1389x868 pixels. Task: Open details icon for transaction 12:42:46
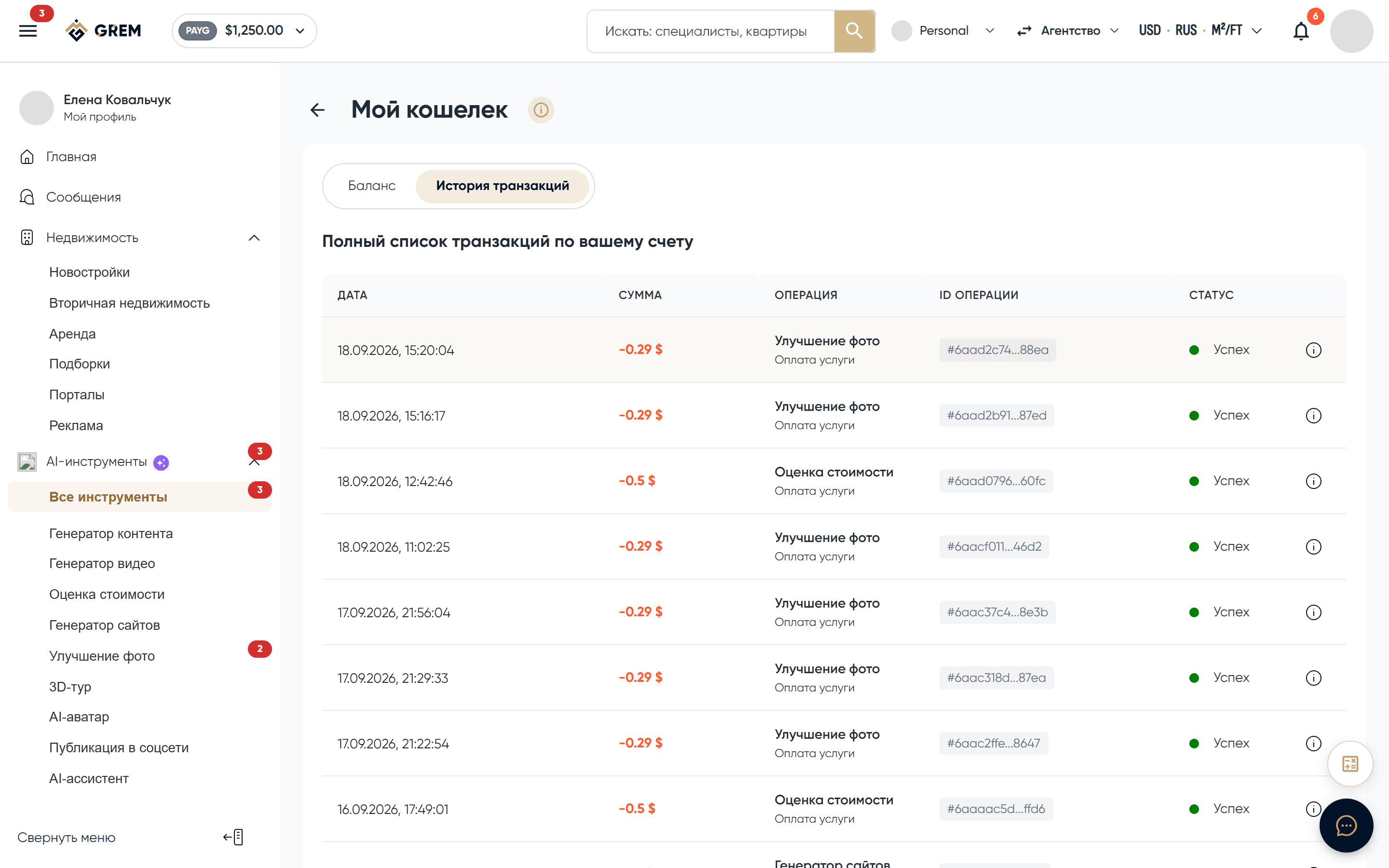[x=1313, y=480]
